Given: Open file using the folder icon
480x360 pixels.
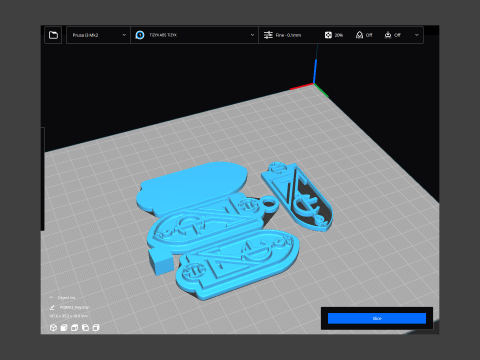Looking at the screenshot, I should point(53,35).
